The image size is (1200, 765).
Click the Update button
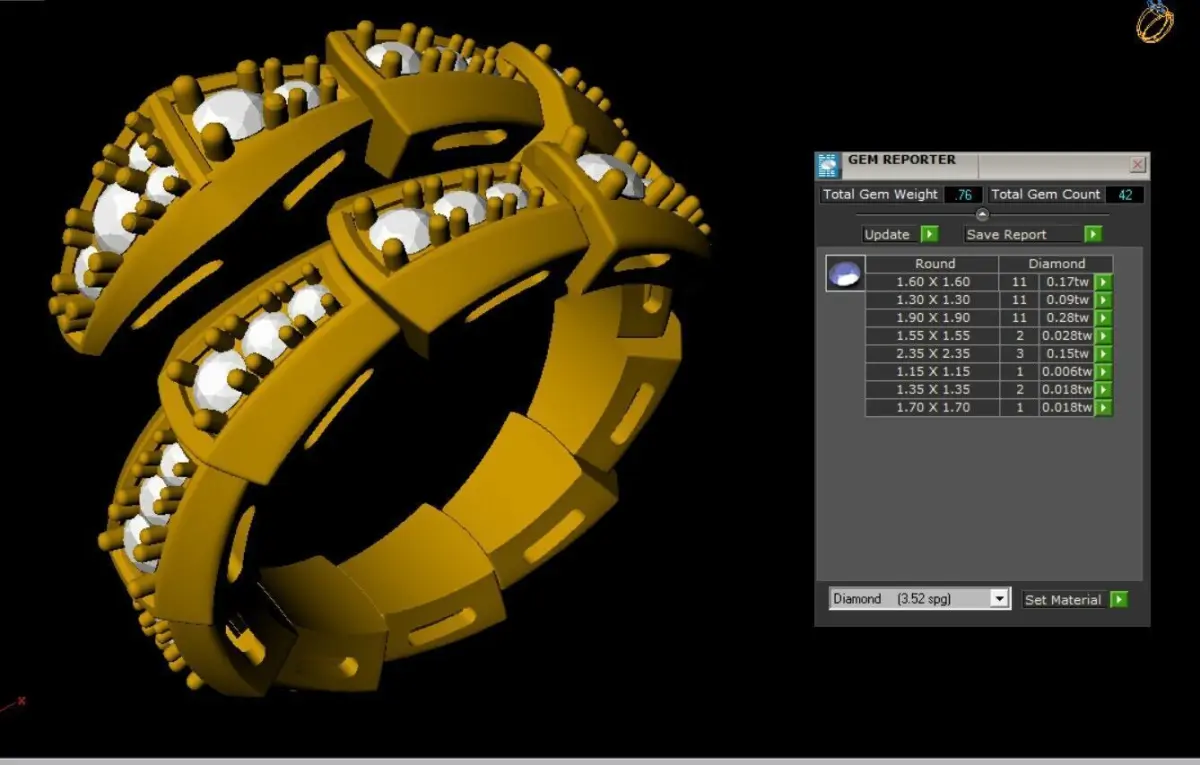888,234
